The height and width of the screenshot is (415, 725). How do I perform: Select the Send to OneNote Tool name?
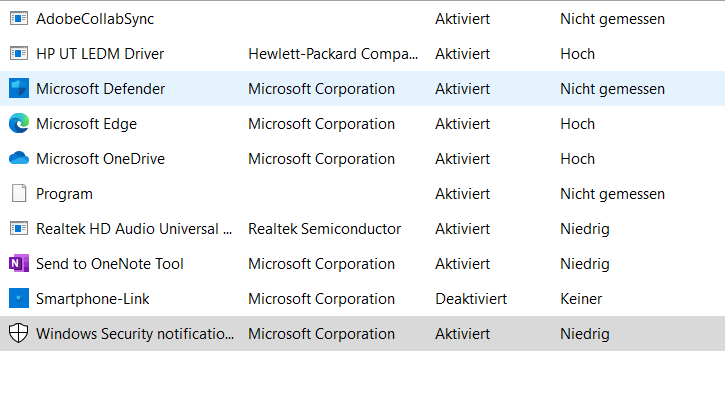(110, 264)
